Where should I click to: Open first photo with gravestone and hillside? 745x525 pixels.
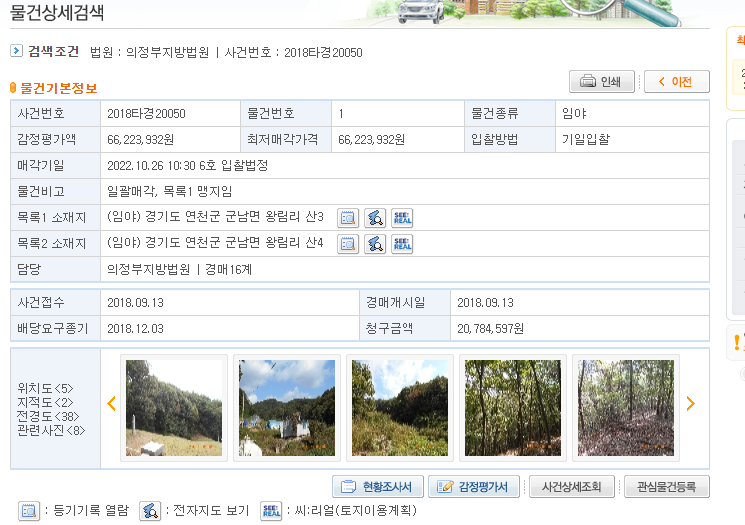(x=174, y=408)
